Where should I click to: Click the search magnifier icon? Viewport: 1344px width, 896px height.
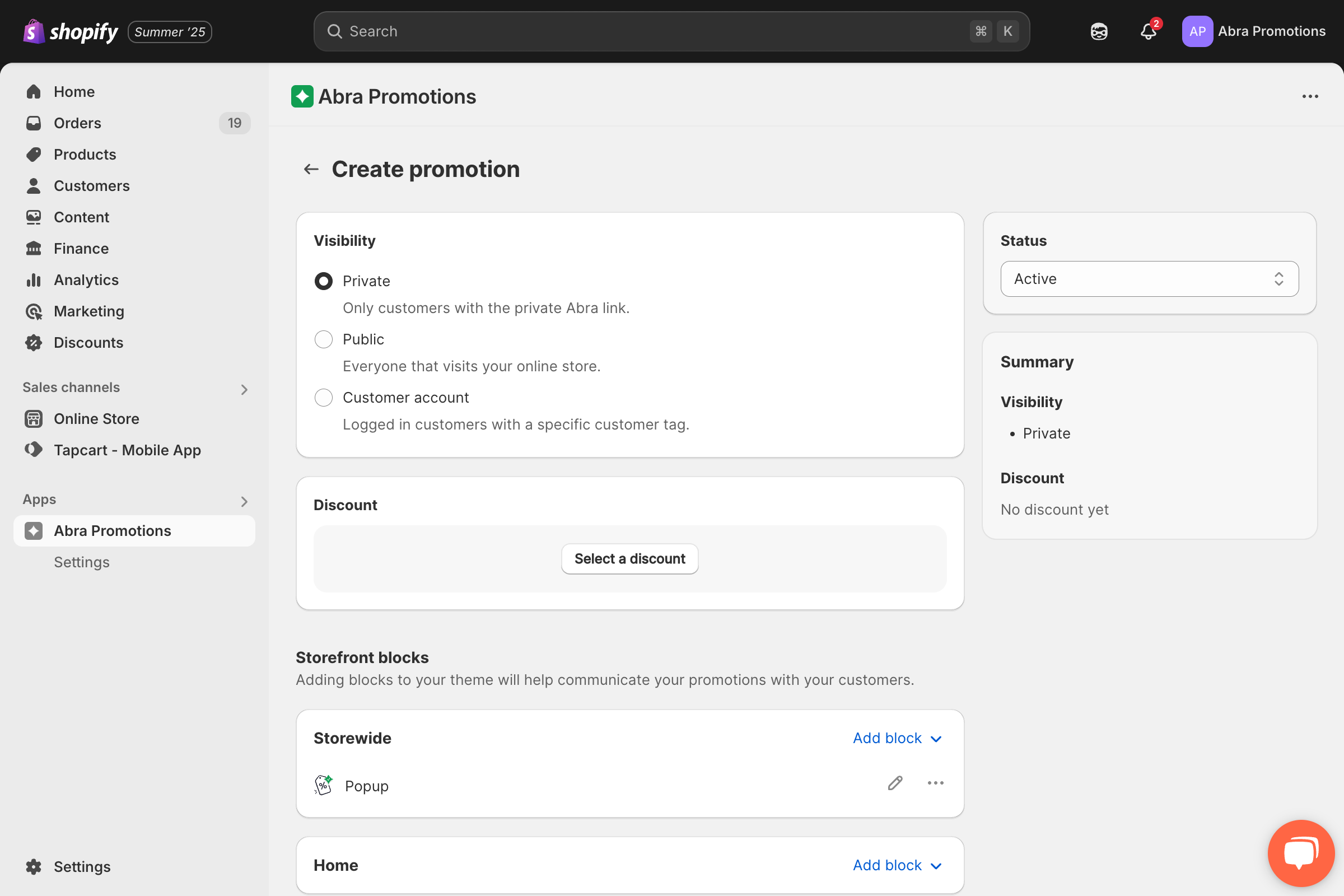tap(334, 31)
